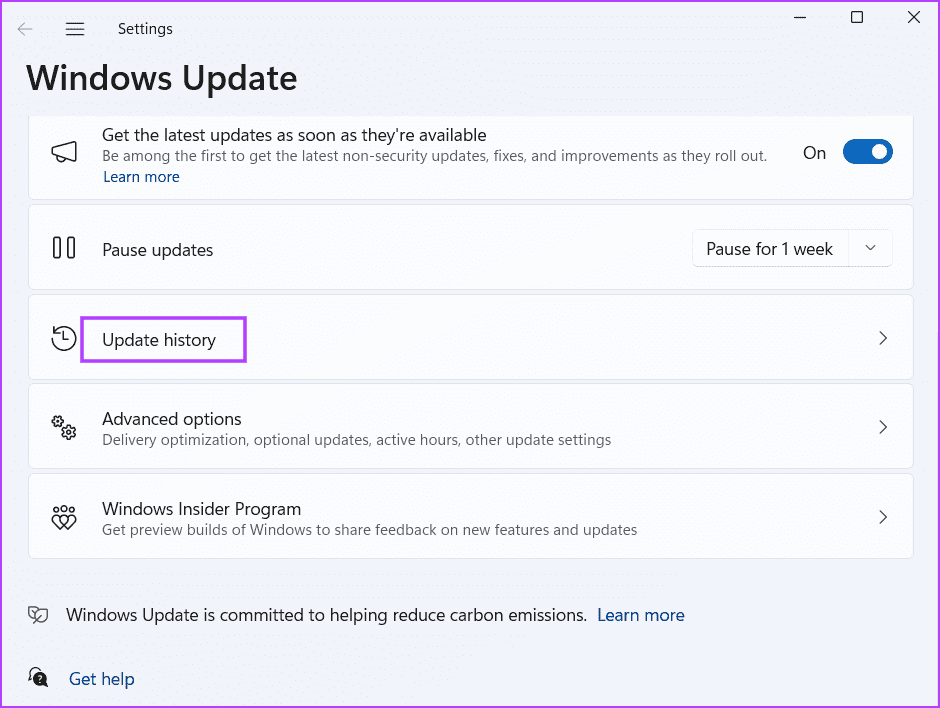Click the pause updates icon

(x=64, y=248)
